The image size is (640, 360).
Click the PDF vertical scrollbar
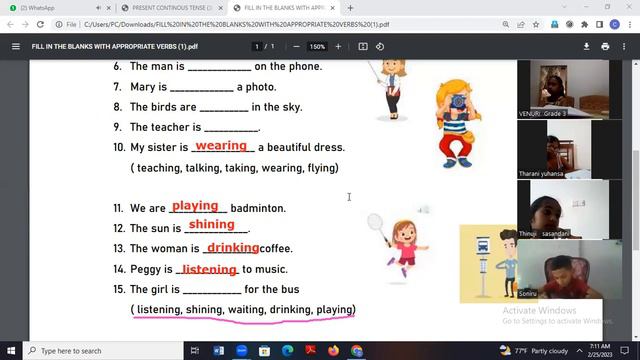coord(636,200)
